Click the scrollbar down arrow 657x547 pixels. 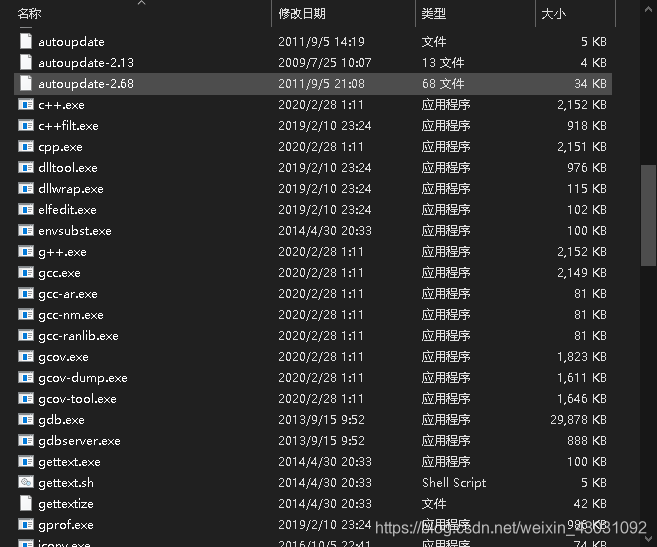coord(648,538)
